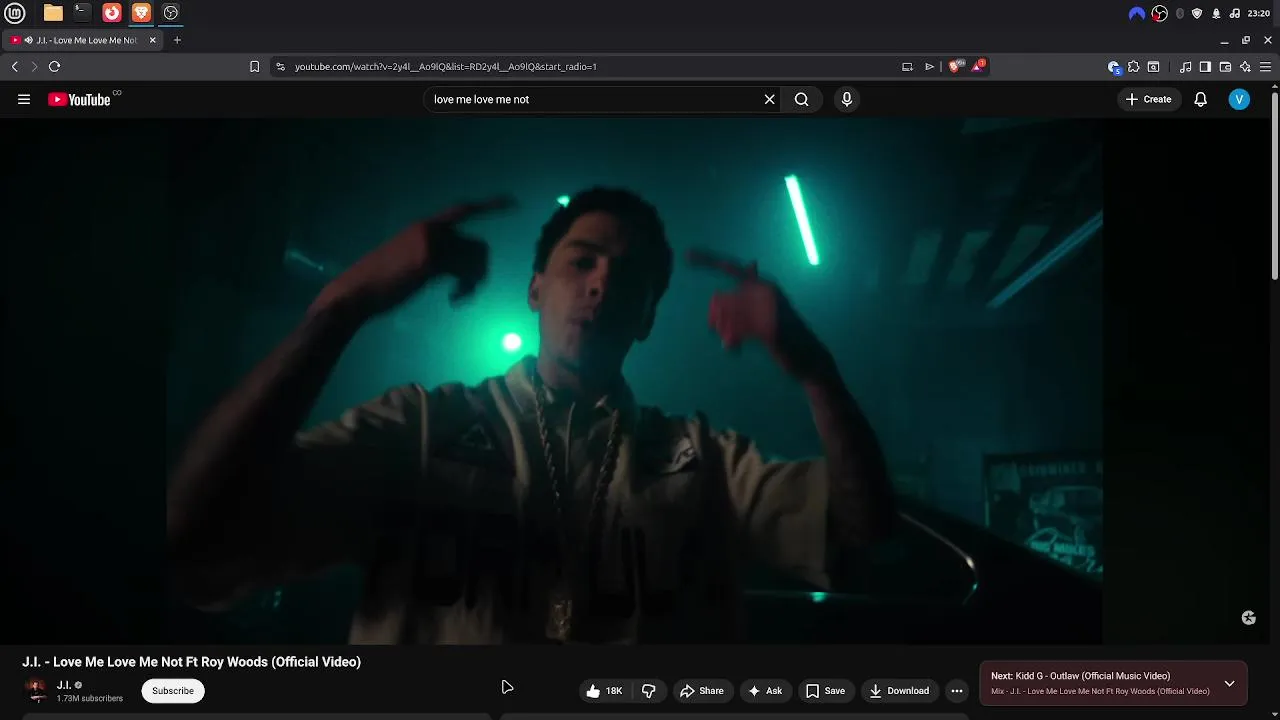This screenshot has height=720, width=1280.
Task: Click the extension overlay icon at the player edge
Action: [x=1248, y=618]
